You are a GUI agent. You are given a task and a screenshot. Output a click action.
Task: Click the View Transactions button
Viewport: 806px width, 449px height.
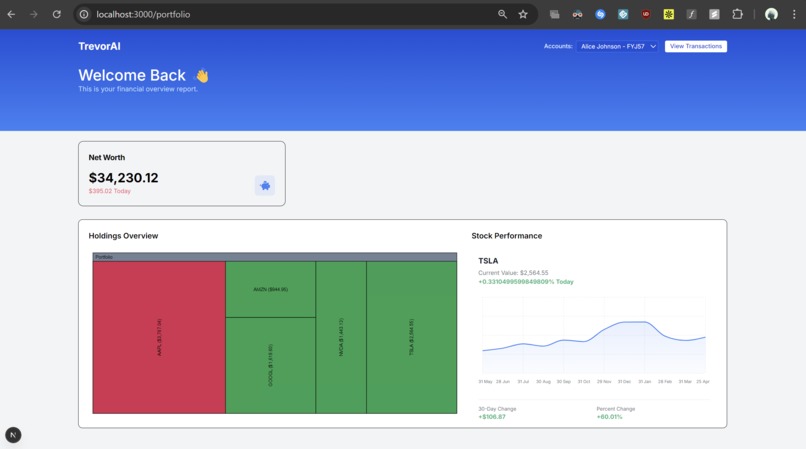tap(695, 46)
